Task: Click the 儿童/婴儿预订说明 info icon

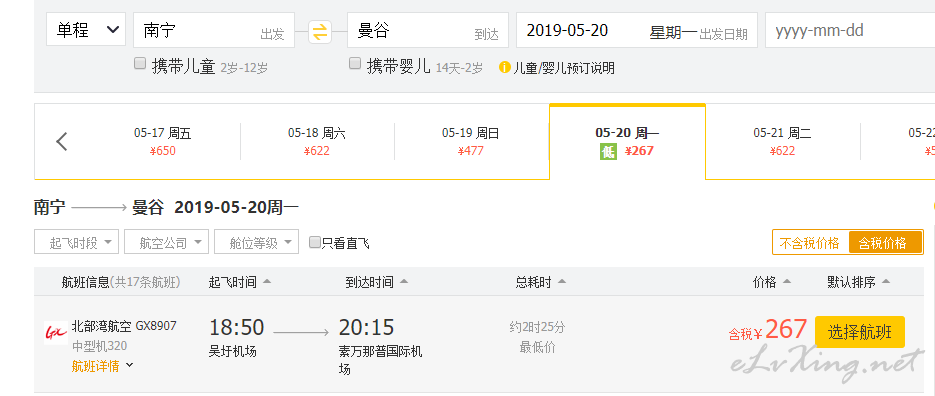Action: (x=504, y=67)
